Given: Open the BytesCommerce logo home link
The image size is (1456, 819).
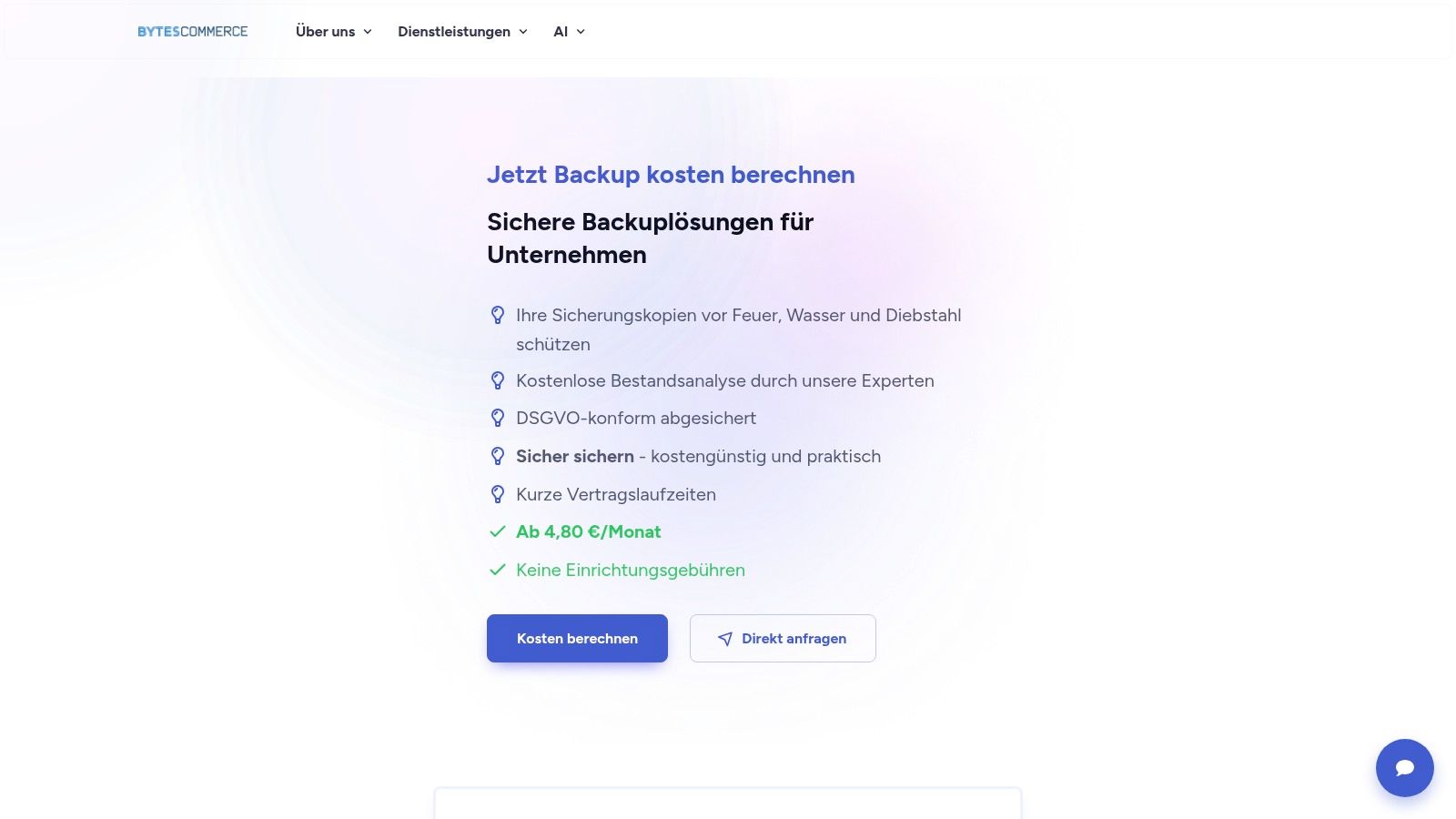Looking at the screenshot, I should click(x=192, y=32).
